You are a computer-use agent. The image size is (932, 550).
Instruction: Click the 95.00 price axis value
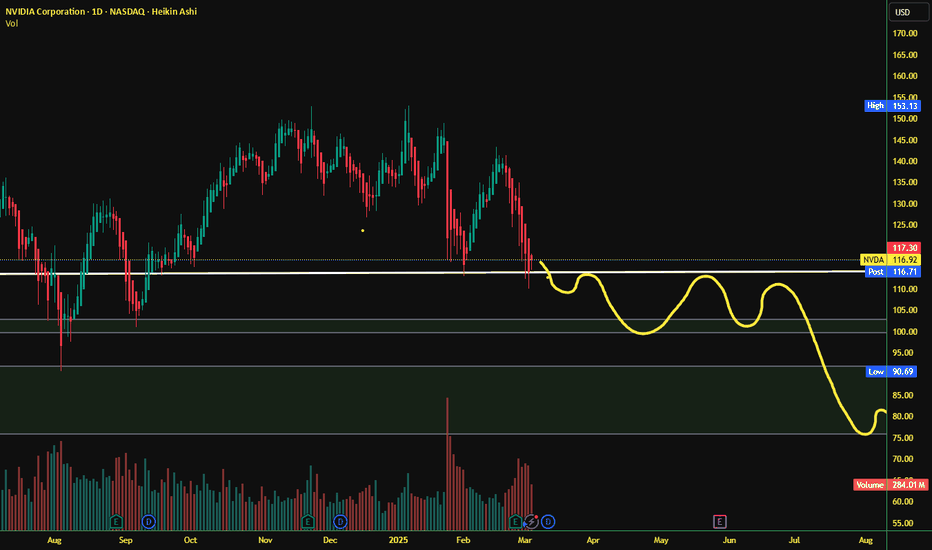point(902,353)
